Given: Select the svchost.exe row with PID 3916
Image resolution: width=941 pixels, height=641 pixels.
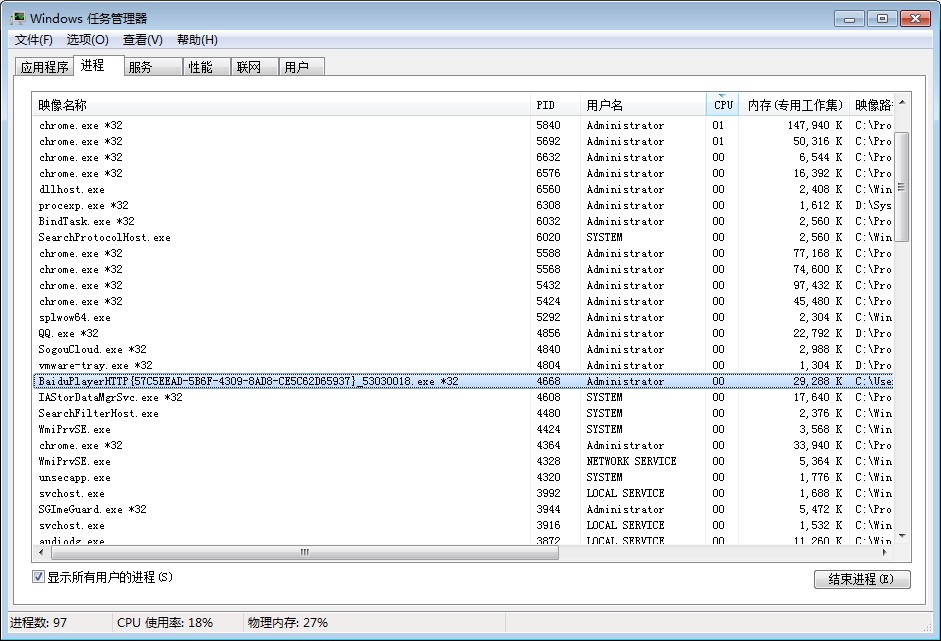Looking at the screenshot, I should pyautogui.click(x=463, y=525).
